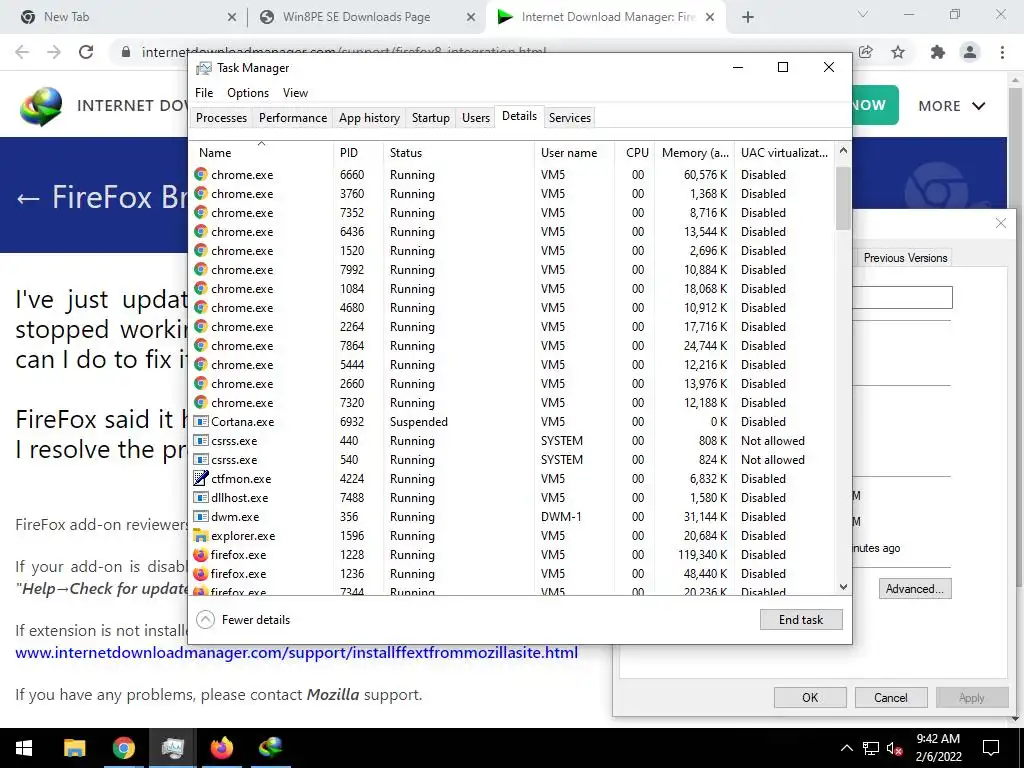Open Task Manager View menu
Image resolution: width=1024 pixels, height=768 pixels.
point(295,93)
